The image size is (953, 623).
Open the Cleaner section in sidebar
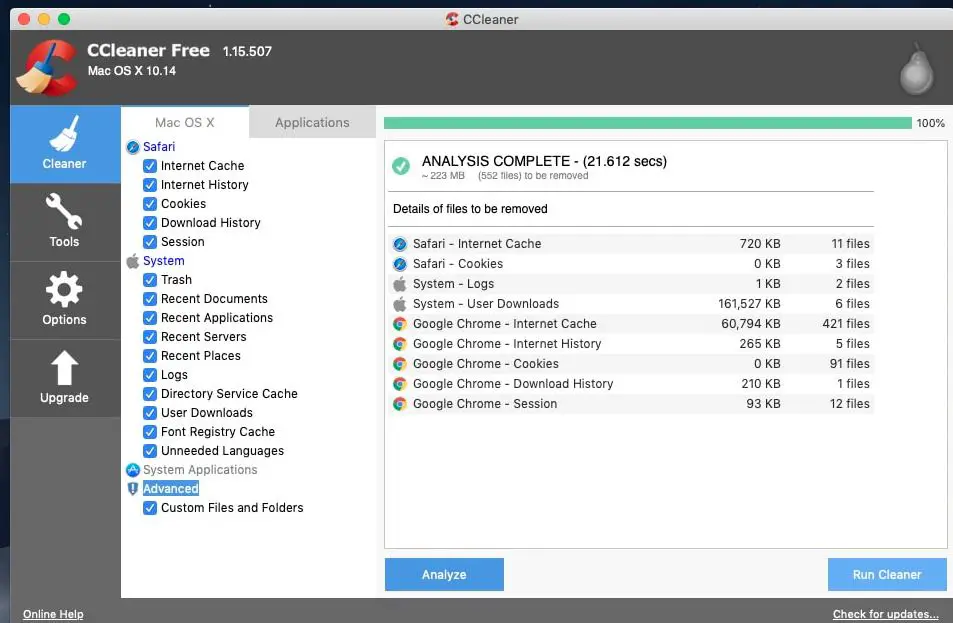pyautogui.click(x=64, y=144)
